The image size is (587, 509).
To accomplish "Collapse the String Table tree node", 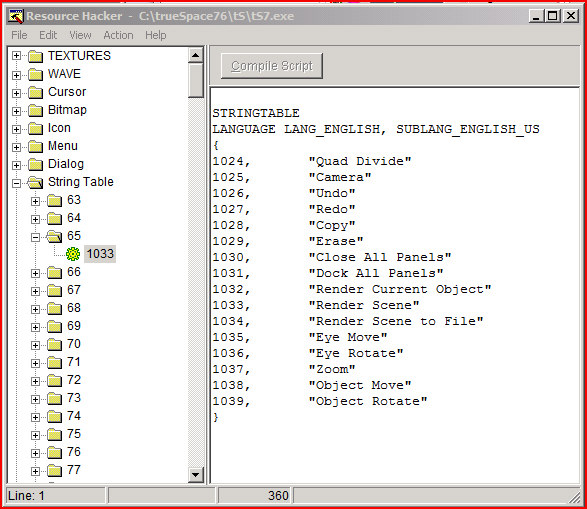I will pyautogui.click(x=16, y=183).
